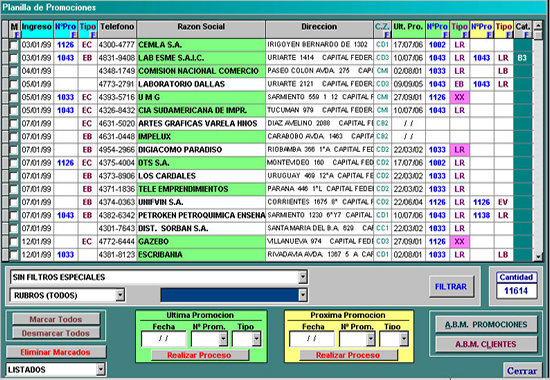Click Fecha field in Proxima Promocion
The height and width of the screenshot is (380, 550).
311,339
